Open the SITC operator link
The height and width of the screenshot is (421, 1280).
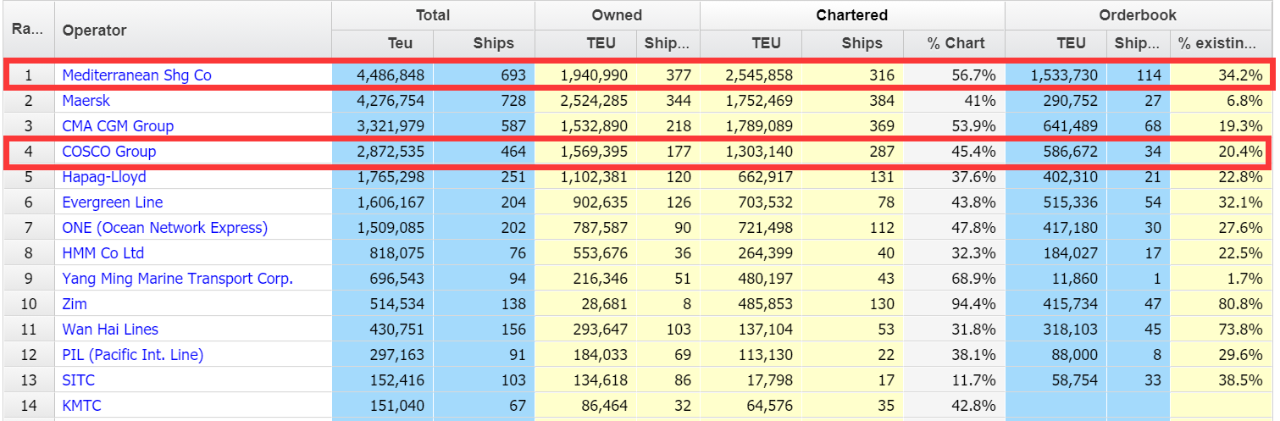(80, 380)
